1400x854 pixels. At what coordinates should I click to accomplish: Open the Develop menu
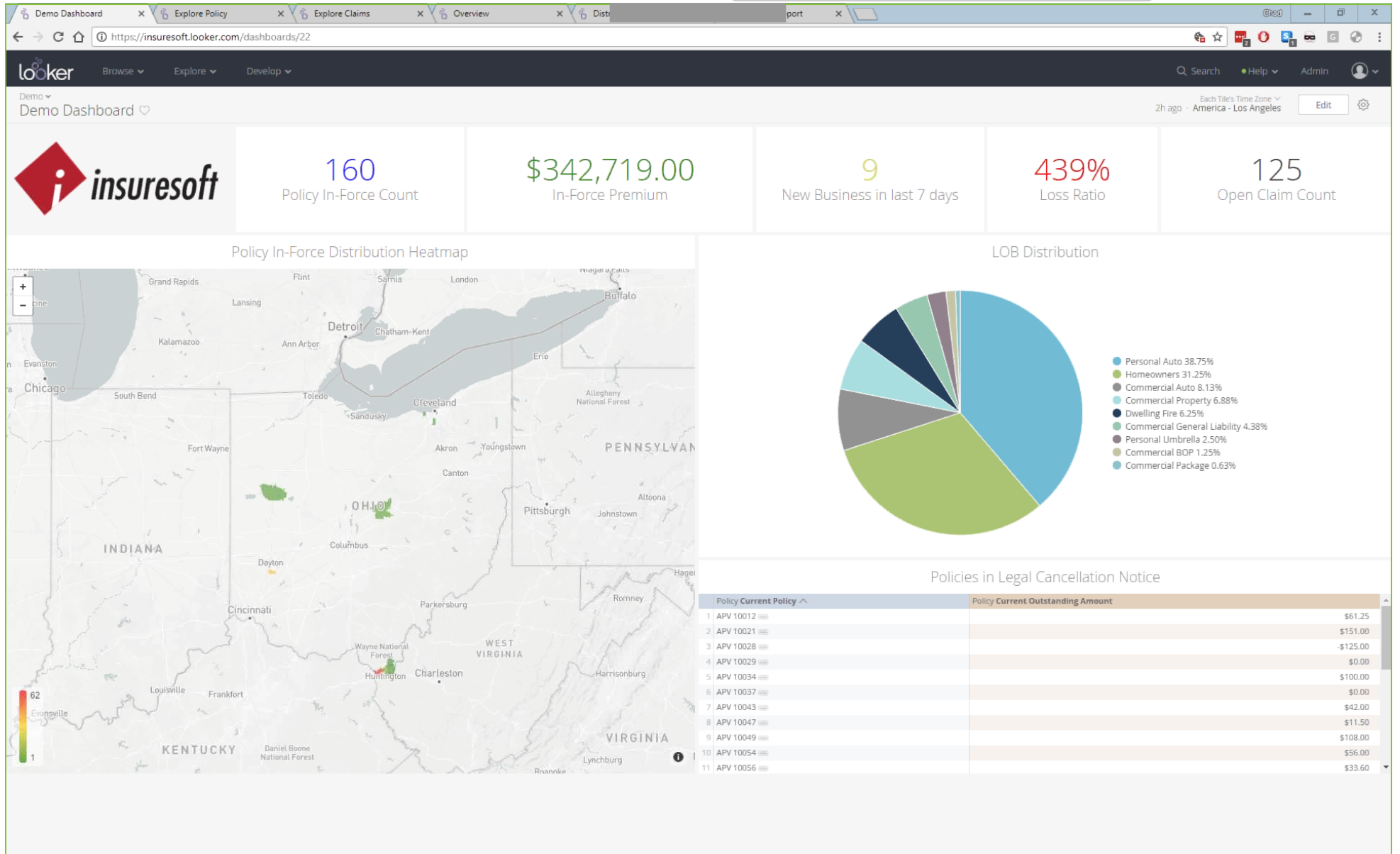(267, 70)
